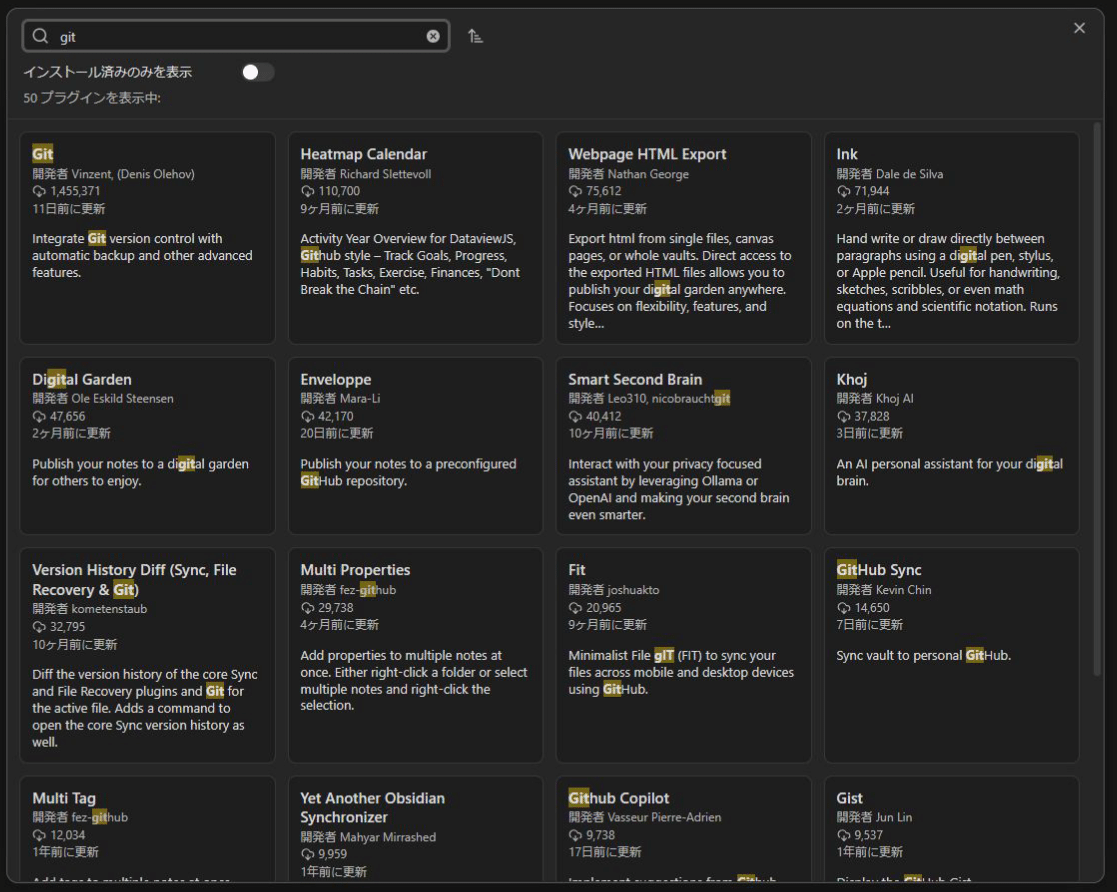Open the Webpage HTML Export plugin

(683, 238)
